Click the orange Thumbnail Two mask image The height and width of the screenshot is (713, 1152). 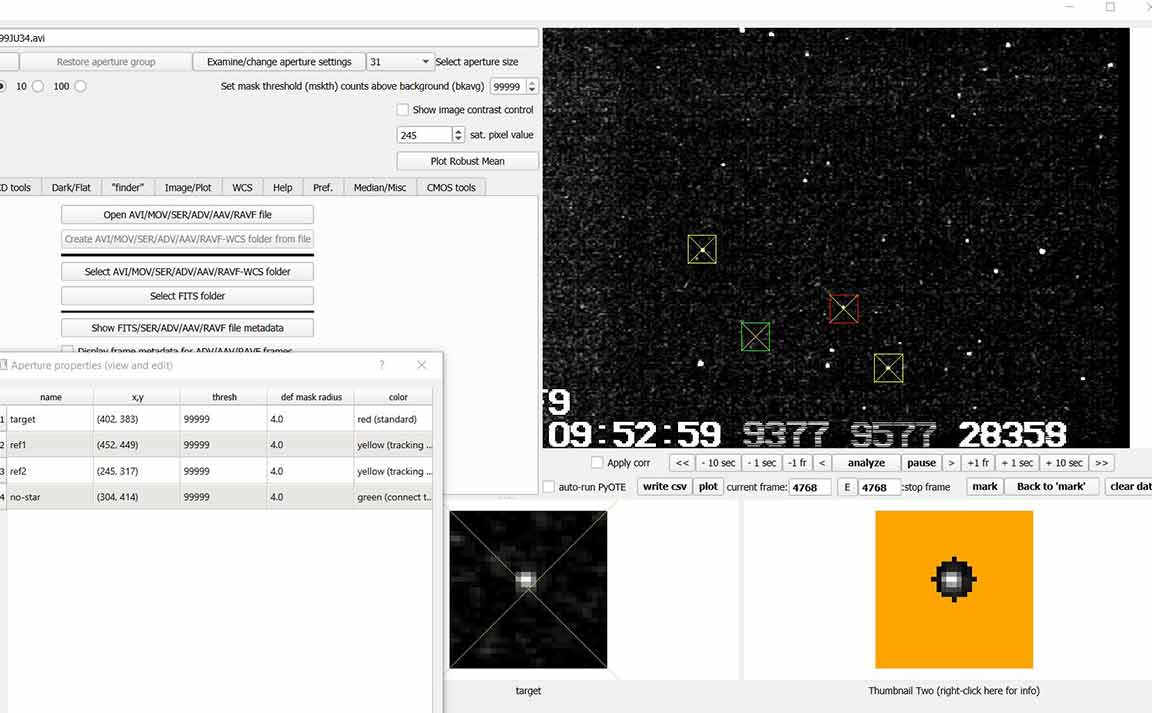coord(954,590)
